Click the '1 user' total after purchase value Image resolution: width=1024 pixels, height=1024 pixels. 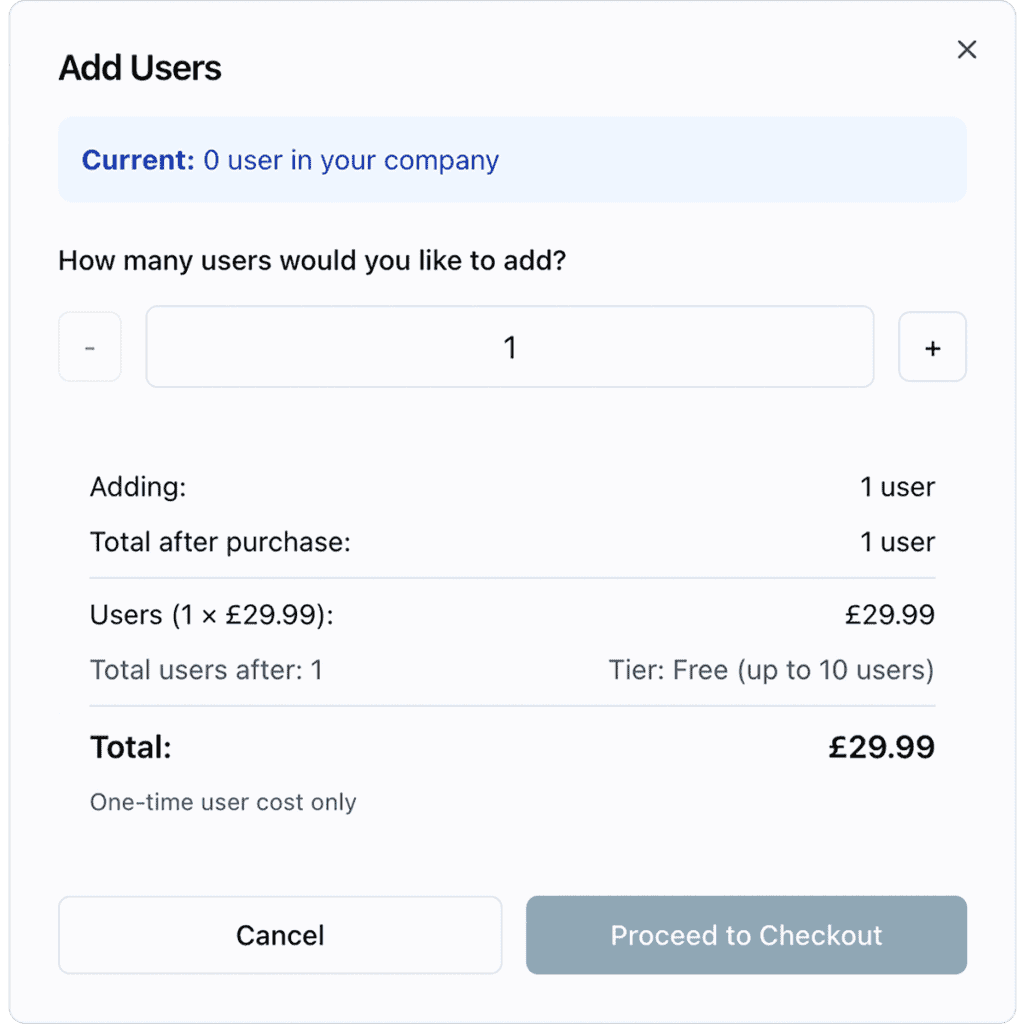897,542
